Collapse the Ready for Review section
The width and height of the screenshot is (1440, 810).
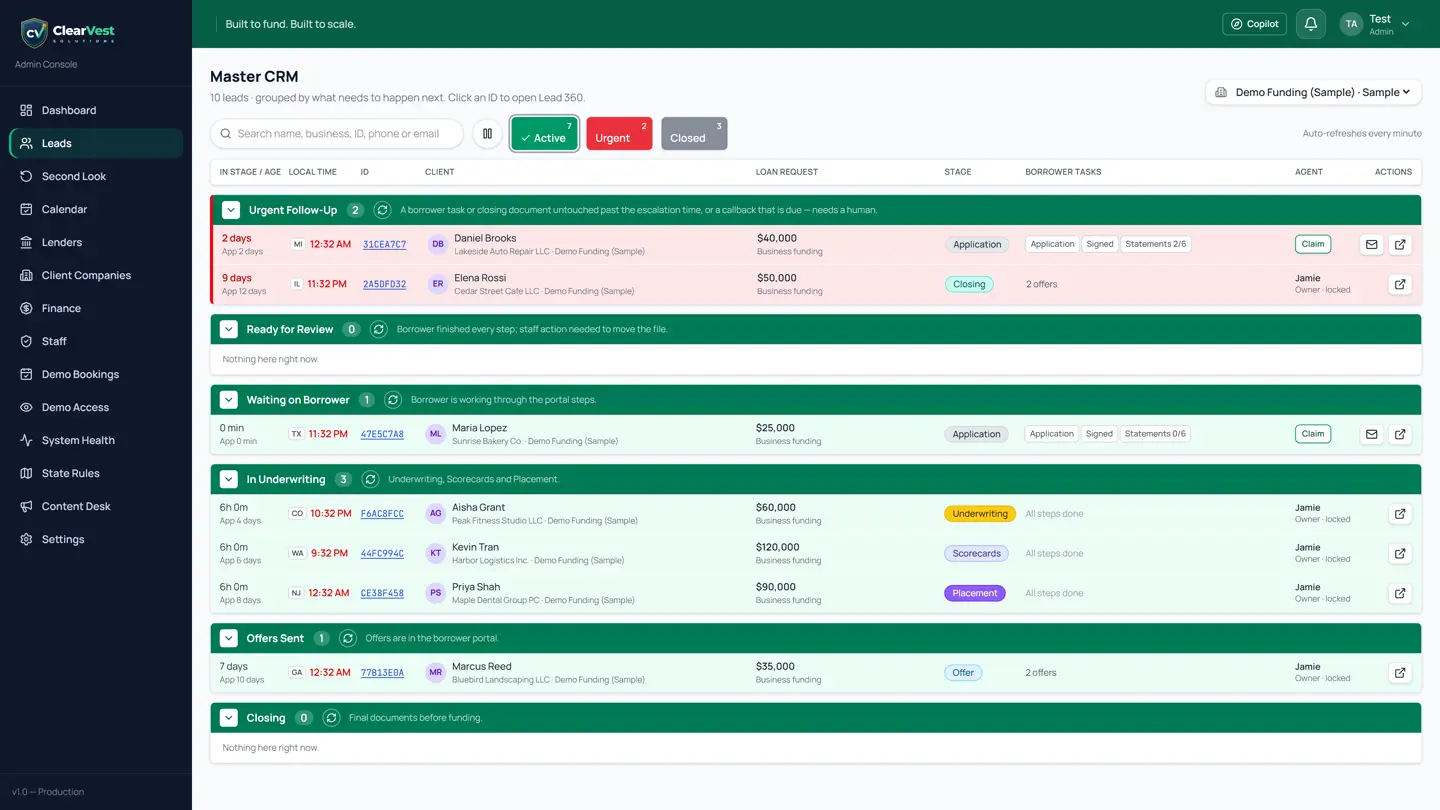tap(229, 329)
